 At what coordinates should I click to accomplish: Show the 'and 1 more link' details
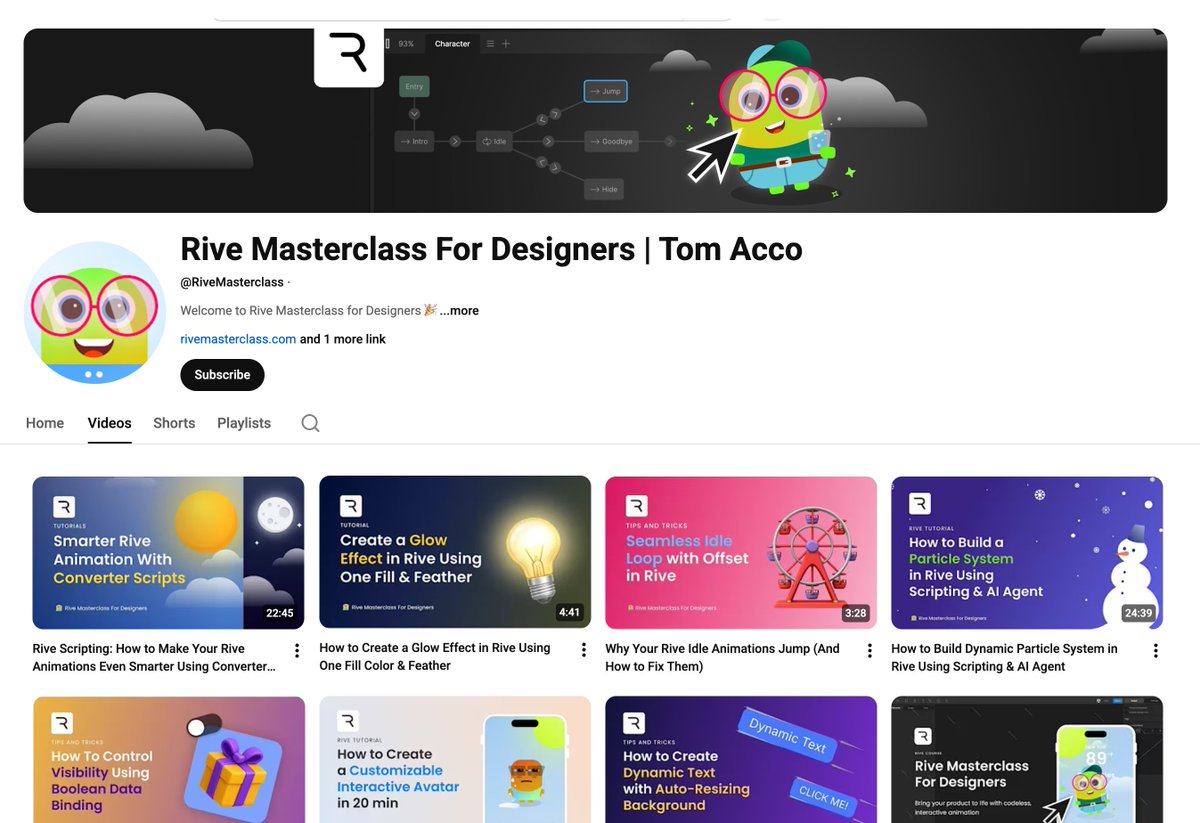(343, 339)
